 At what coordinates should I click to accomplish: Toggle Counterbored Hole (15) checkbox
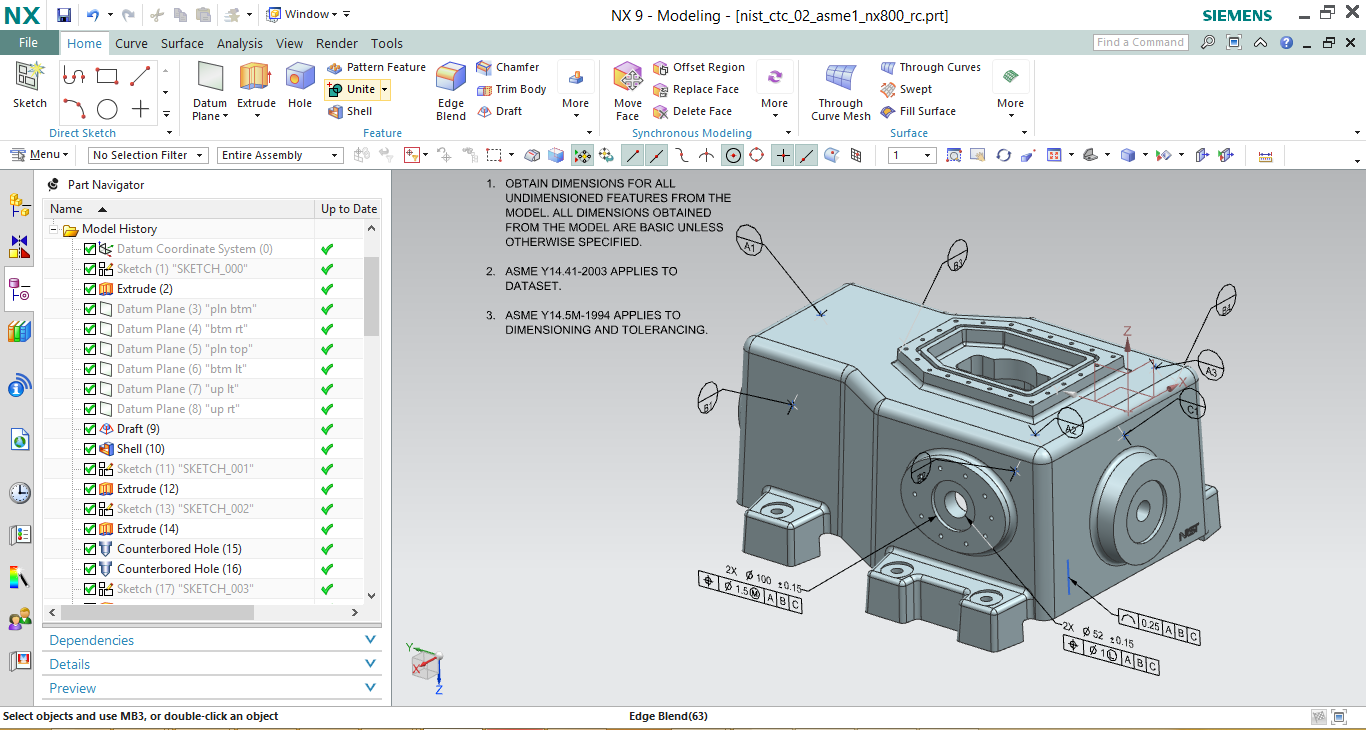90,549
